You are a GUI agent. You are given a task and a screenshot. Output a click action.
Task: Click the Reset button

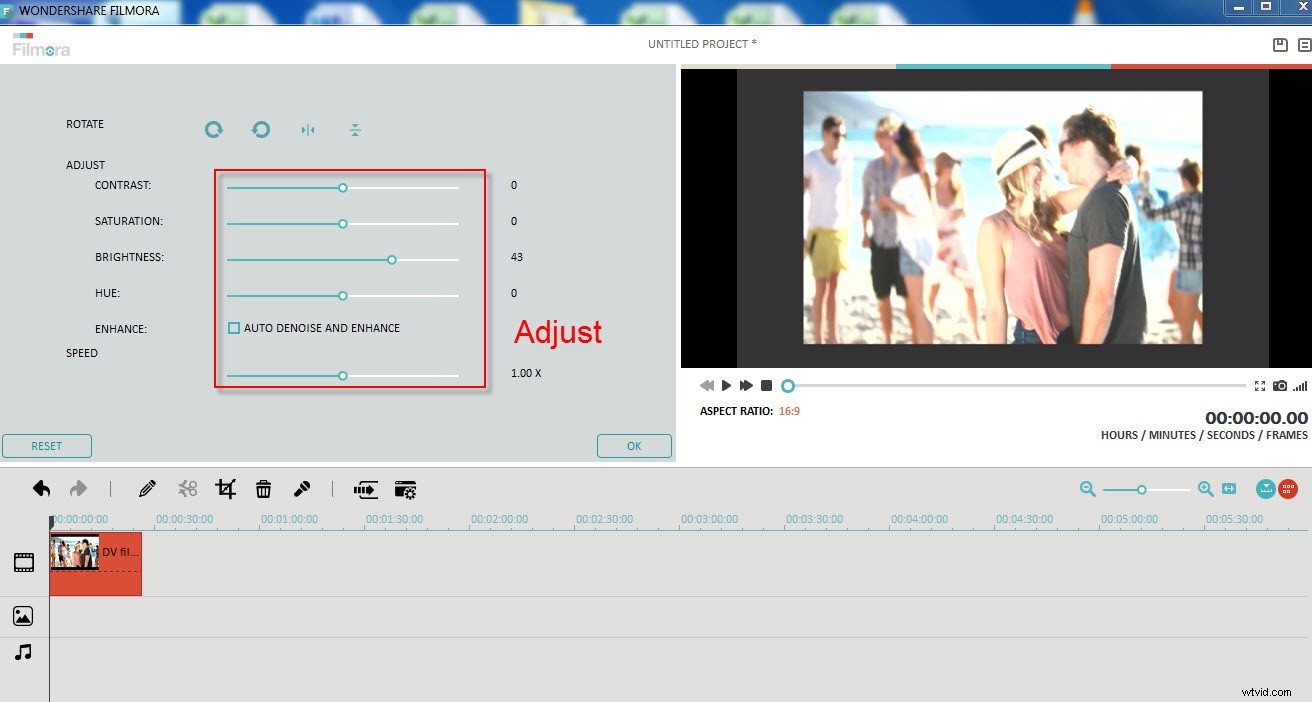pyautogui.click(x=47, y=445)
